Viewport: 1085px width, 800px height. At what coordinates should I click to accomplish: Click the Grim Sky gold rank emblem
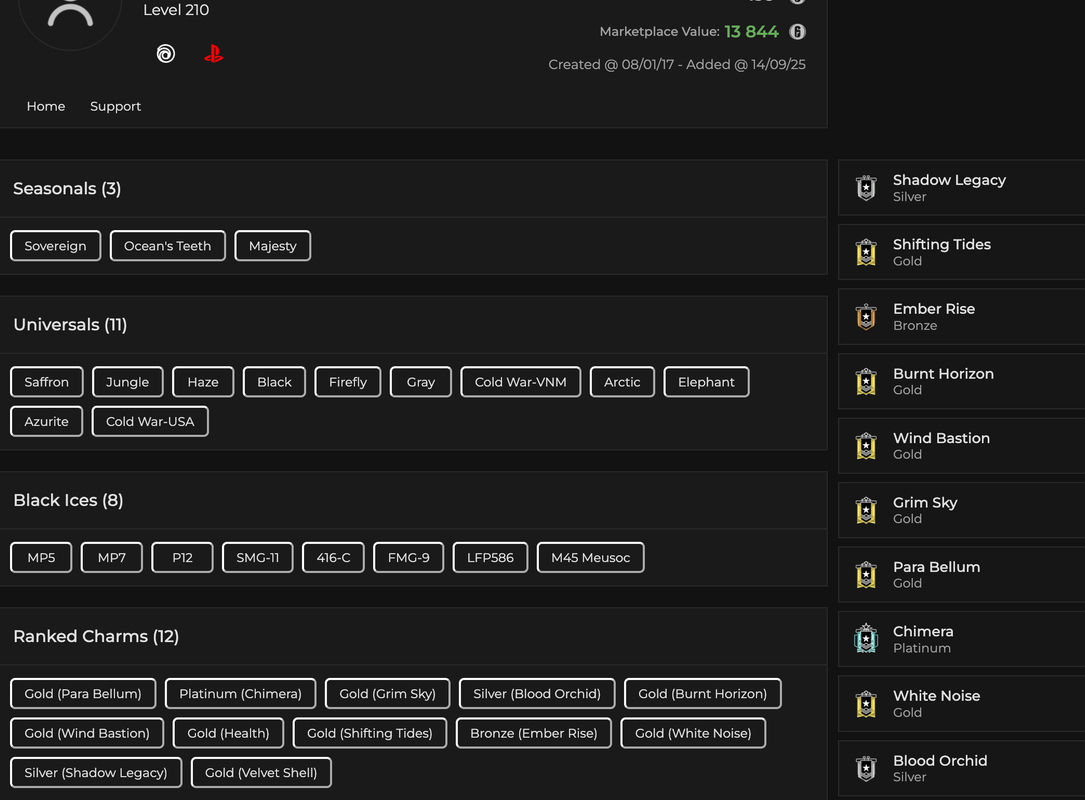coord(866,510)
